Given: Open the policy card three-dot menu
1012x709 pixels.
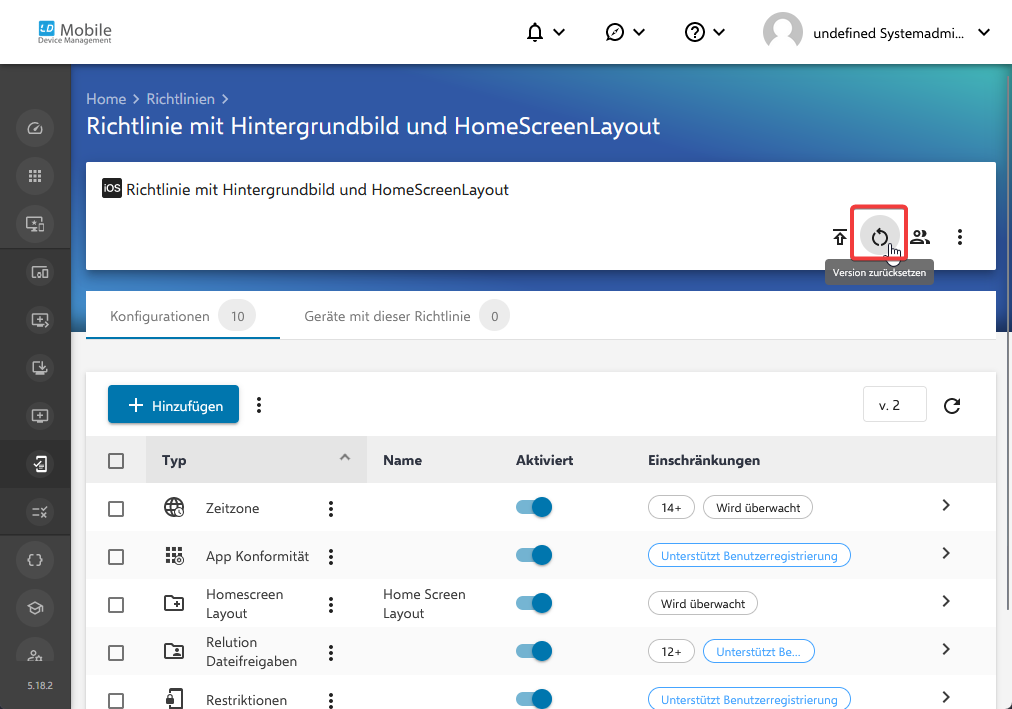Looking at the screenshot, I should click(x=960, y=237).
